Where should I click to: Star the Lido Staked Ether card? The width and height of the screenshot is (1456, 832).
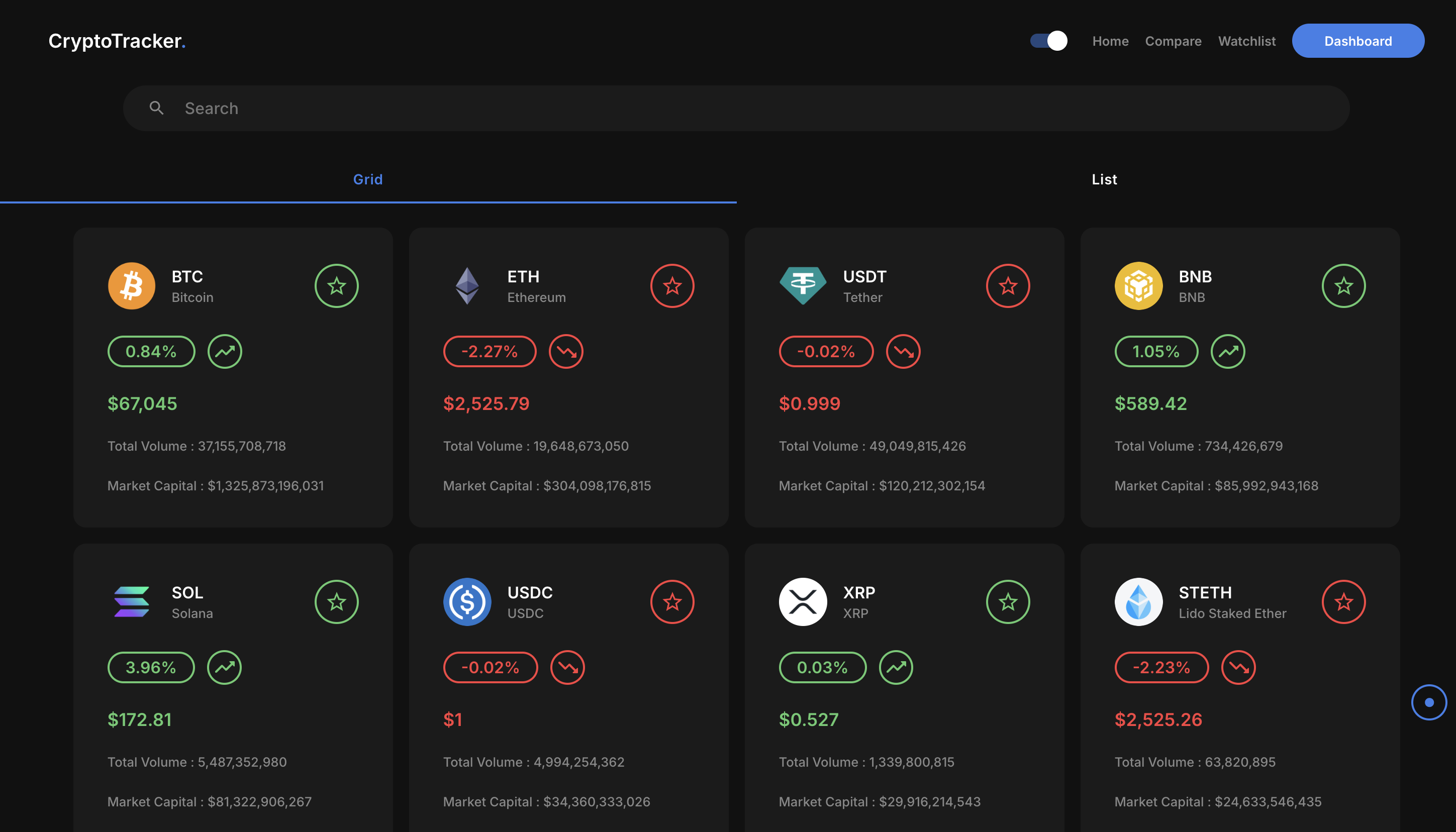(1343, 602)
